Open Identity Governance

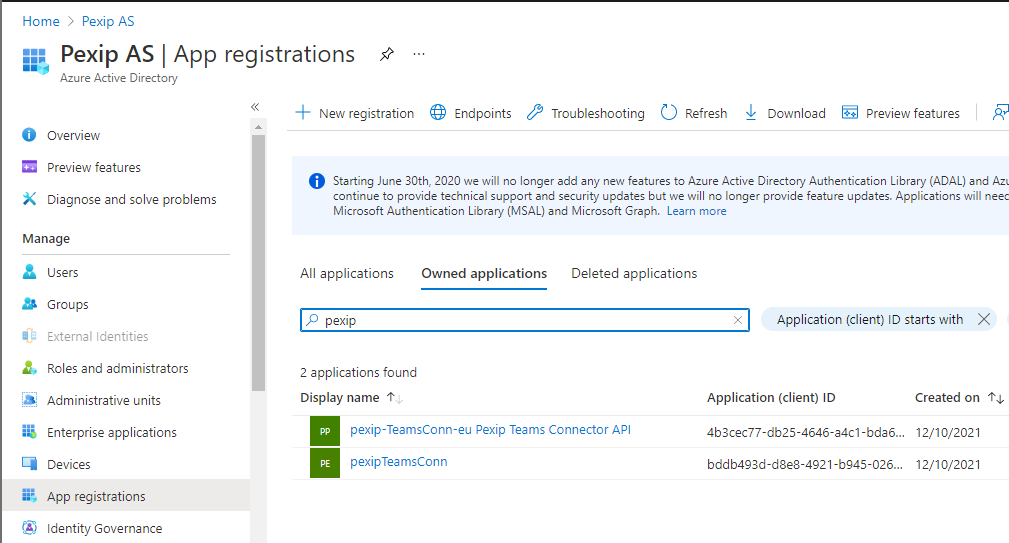coord(105,528)
